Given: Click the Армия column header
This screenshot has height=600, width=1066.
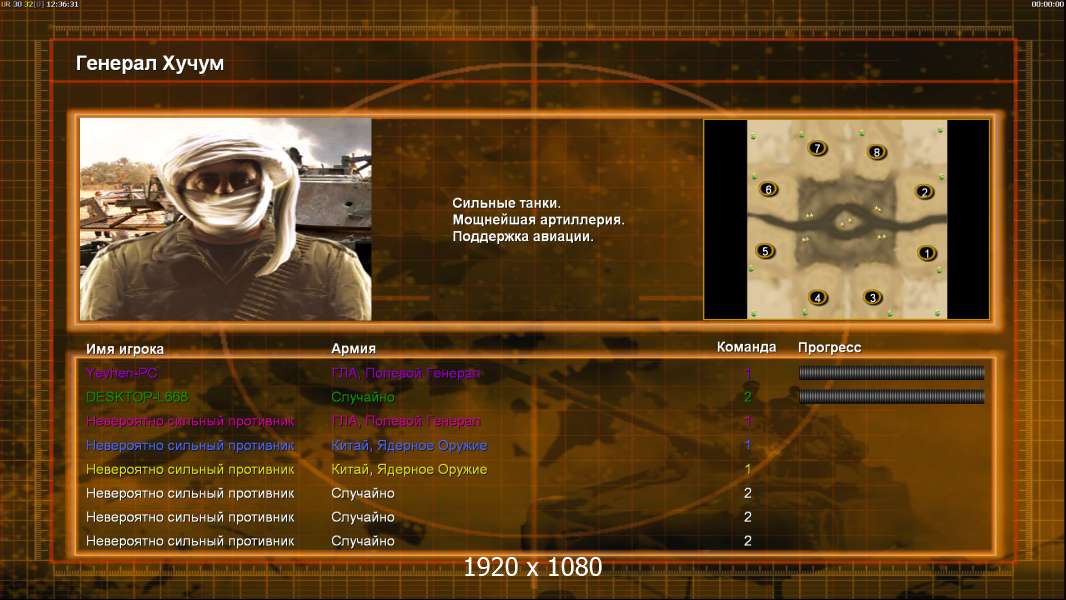Looking at the screenshot, I should pyautogui.click(x=354, y=348).
